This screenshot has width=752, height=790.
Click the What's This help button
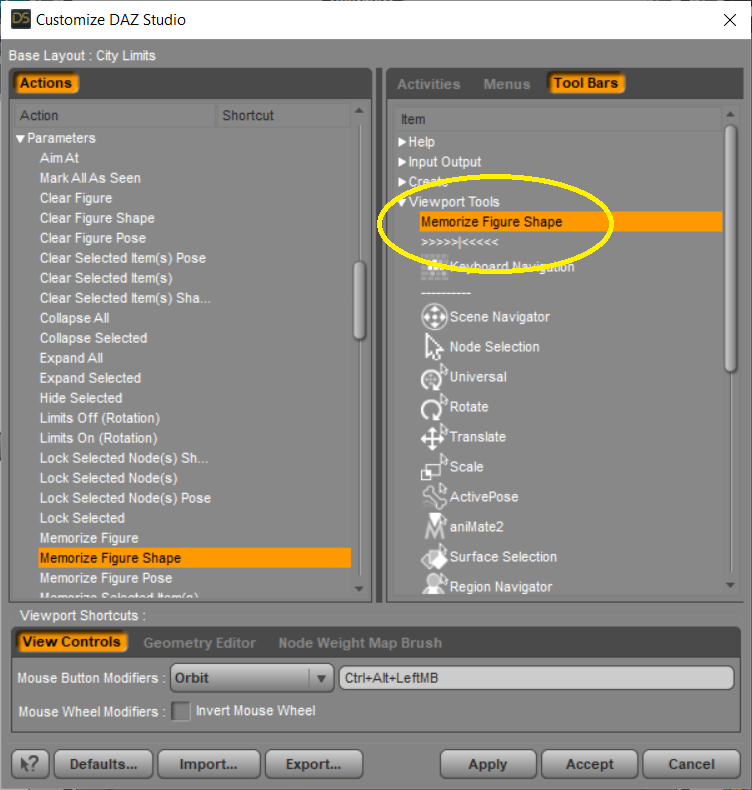[x=30, y=764]
